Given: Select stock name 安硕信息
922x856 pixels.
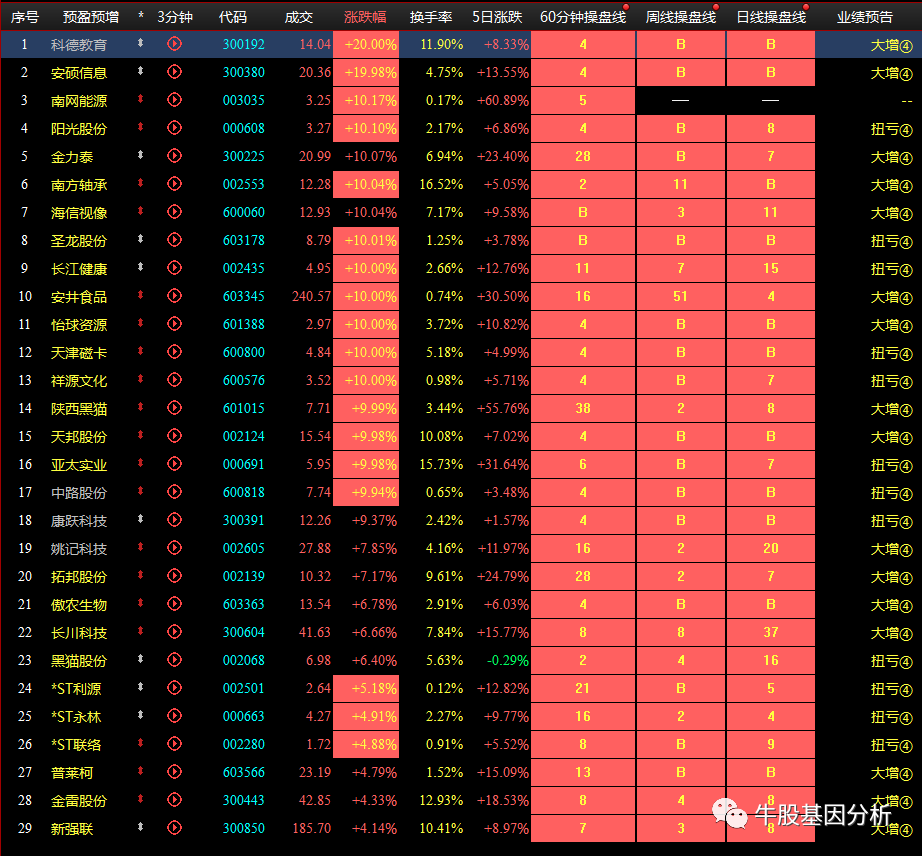Looking at the screenshot, I should point(79,73).
